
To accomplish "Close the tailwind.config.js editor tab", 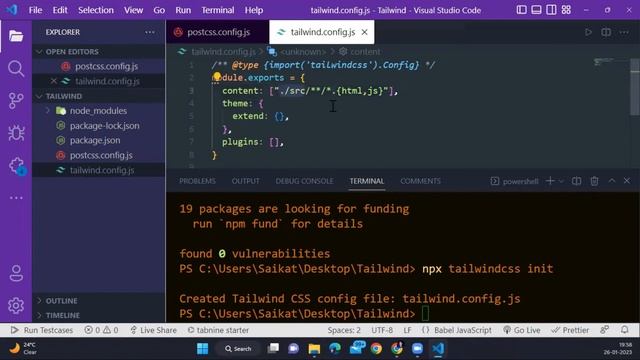I will (364, 32).
